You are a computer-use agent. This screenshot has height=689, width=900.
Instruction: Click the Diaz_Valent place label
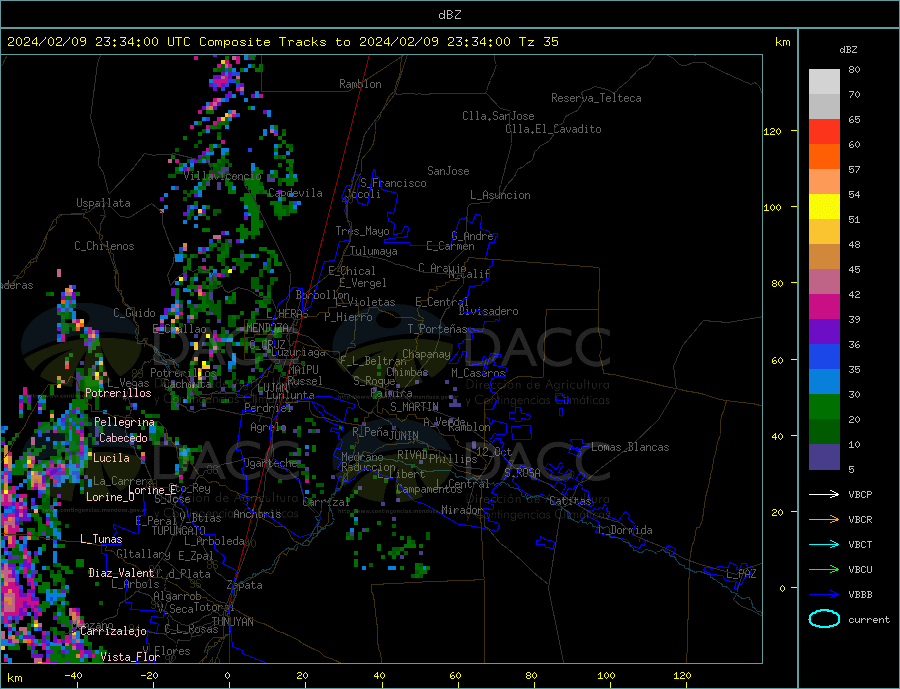coord(121,573)
